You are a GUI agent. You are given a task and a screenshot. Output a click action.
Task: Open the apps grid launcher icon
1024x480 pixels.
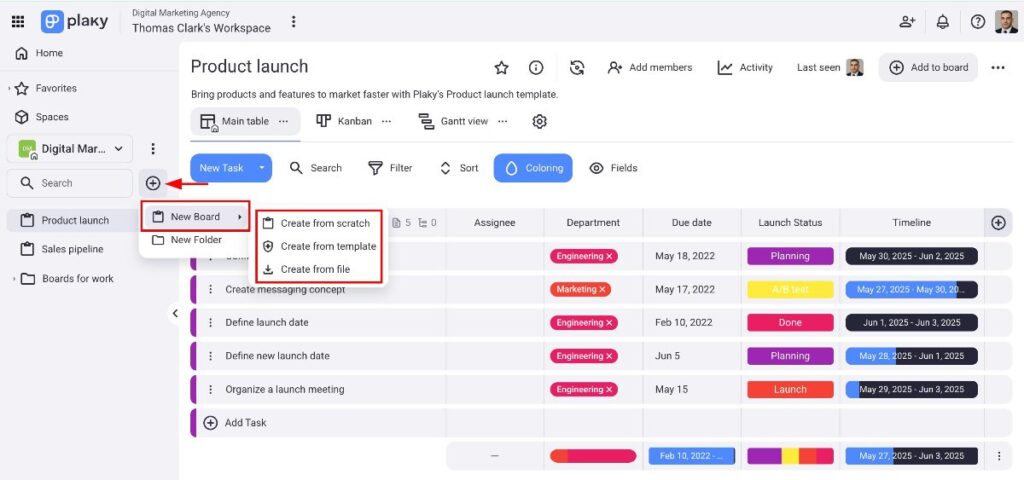(x=18, y=22)
